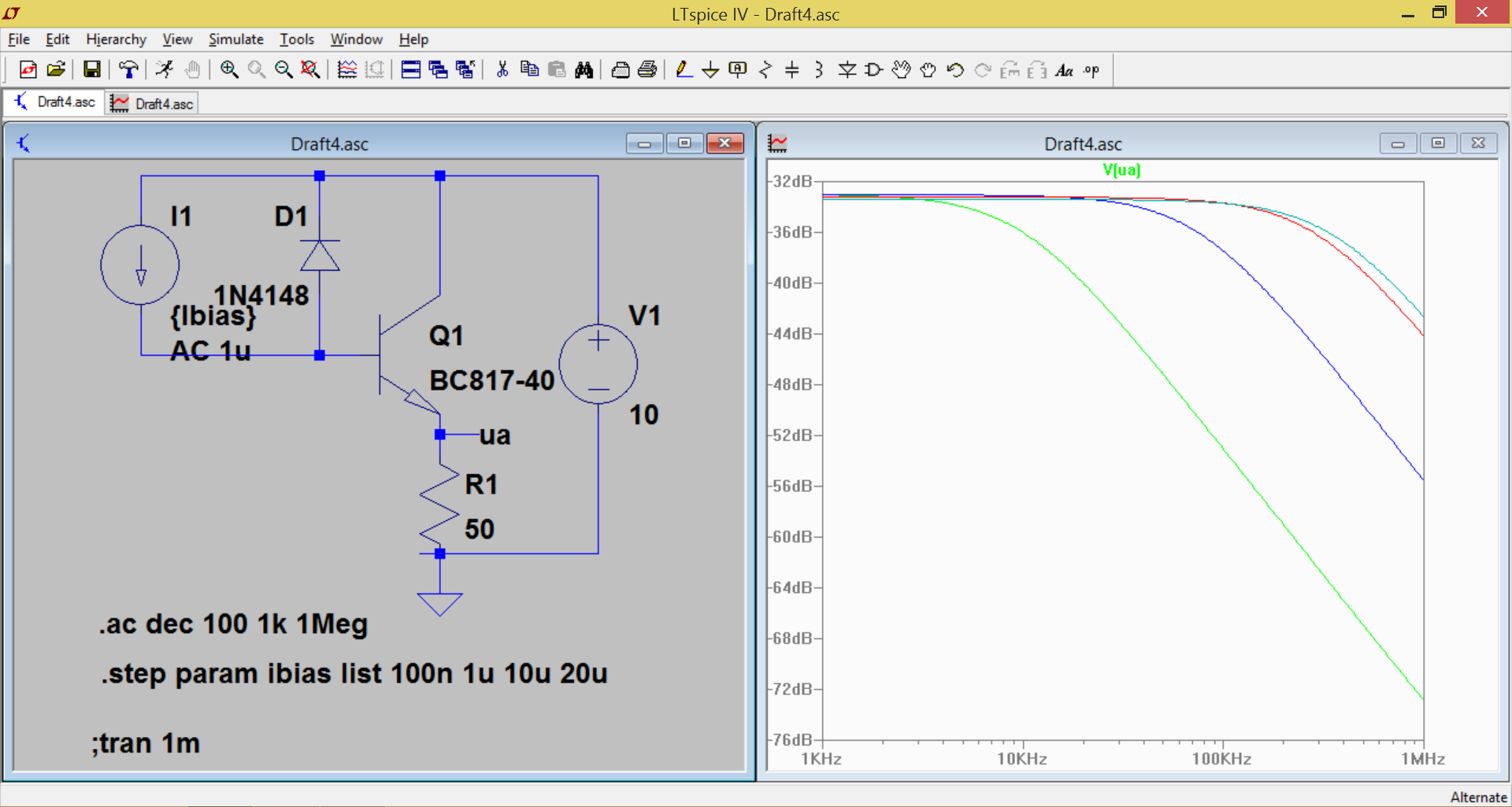Click the New Schematic toolbar icon
Screen dimensions: 1512x807
(28, 70)
